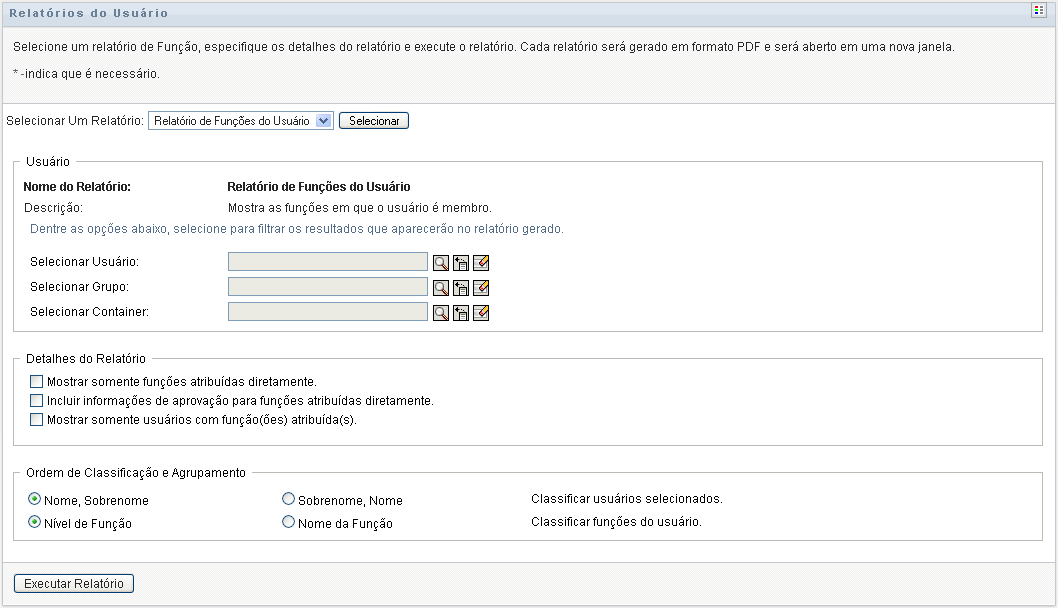Search for a container using the magnifier
The image size is (1058, 608).
(x=440, y=312)
